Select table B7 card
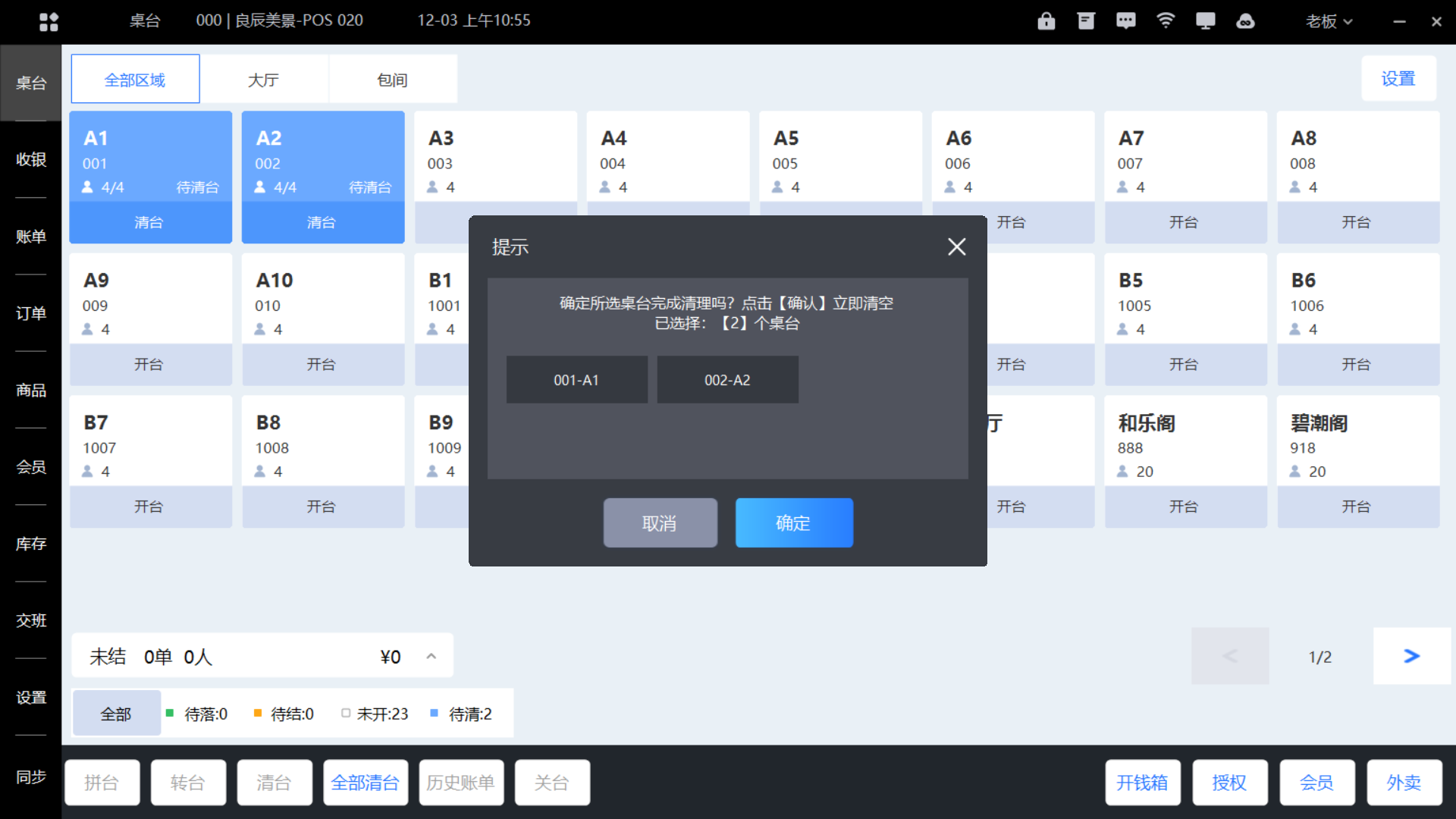This screenshot has height=819, width=1456. 150,441
